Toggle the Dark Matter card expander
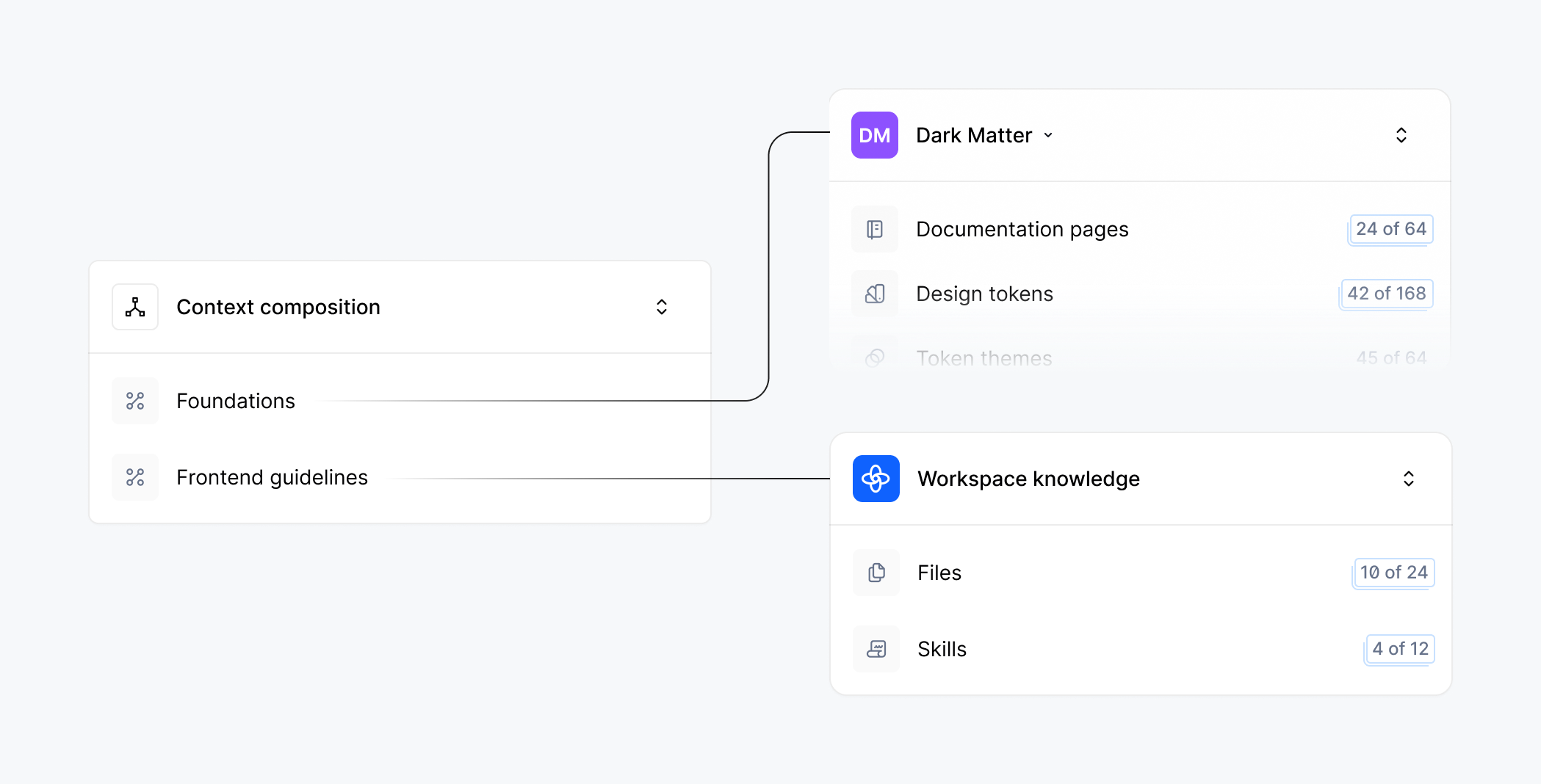 click(1401, 135)
